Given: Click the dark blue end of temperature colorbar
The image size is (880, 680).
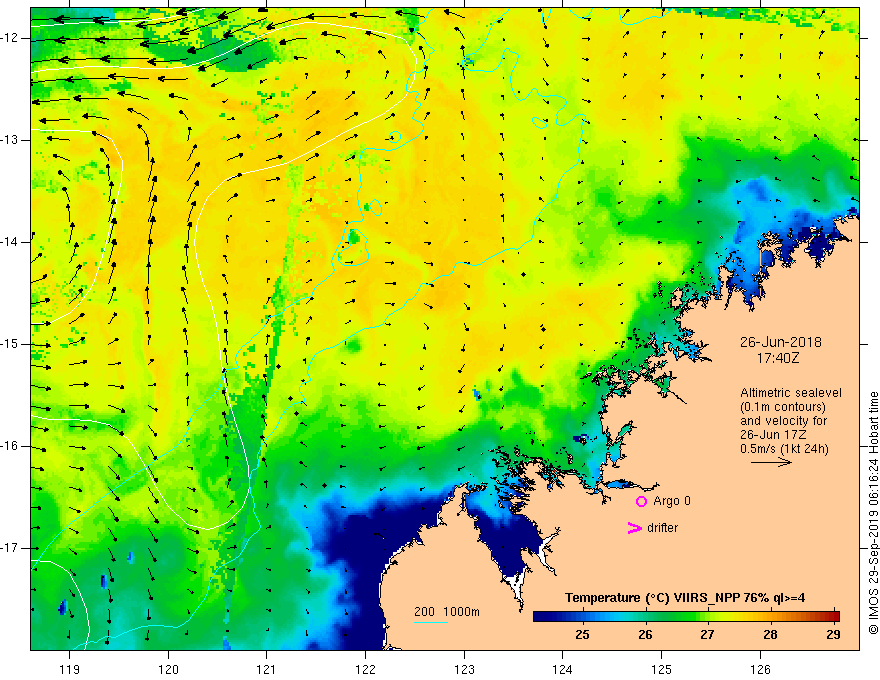Looking at the screenshot, I should (x=540, y=617).
